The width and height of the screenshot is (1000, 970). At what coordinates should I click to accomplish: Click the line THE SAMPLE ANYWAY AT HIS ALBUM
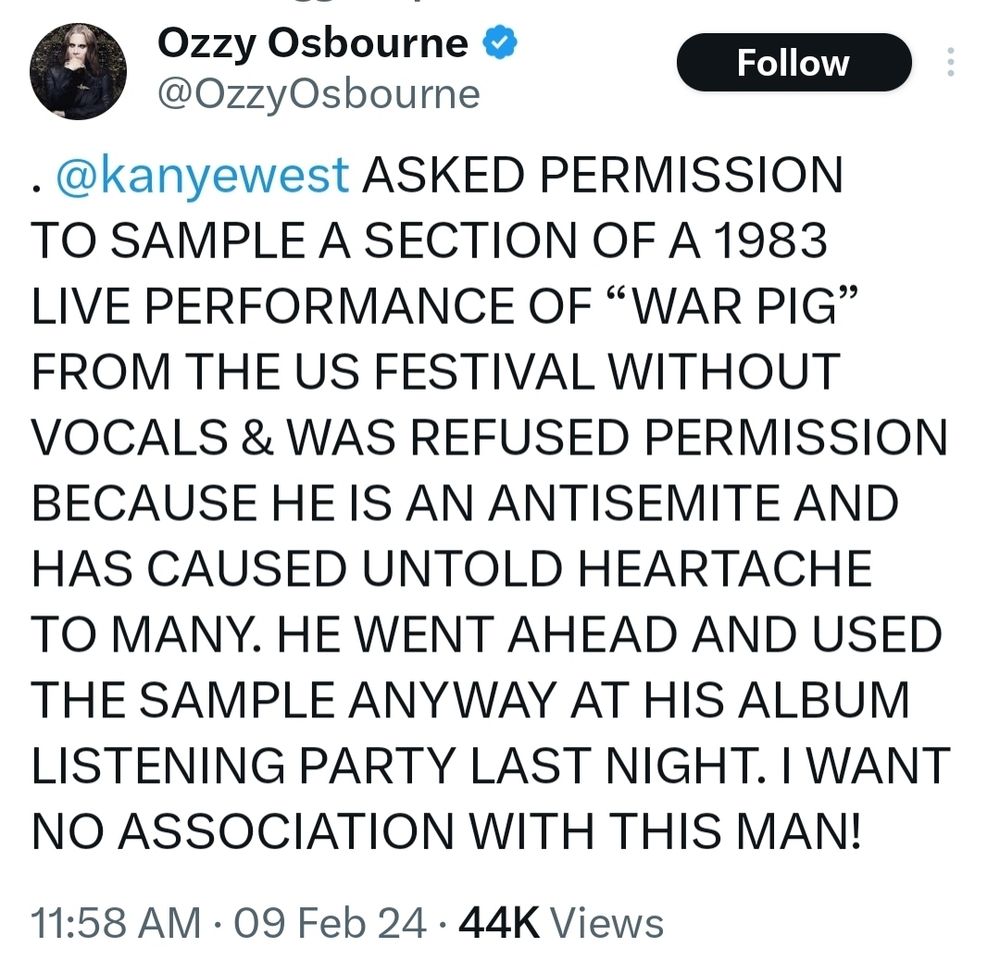[x=470, y=700]
